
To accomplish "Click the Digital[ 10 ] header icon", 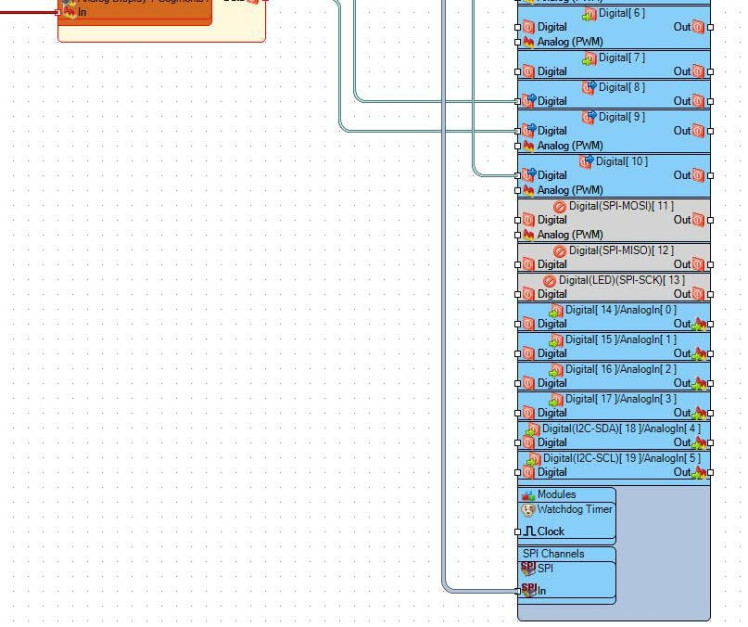I will point(586,162).
